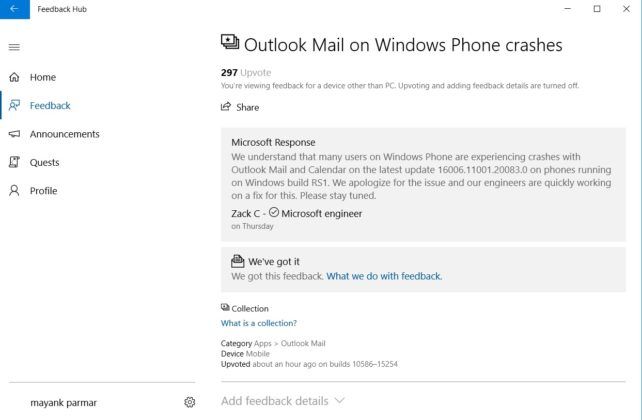Expand Add feedback details section
The image size is (642, 420).
coord(283,401)
